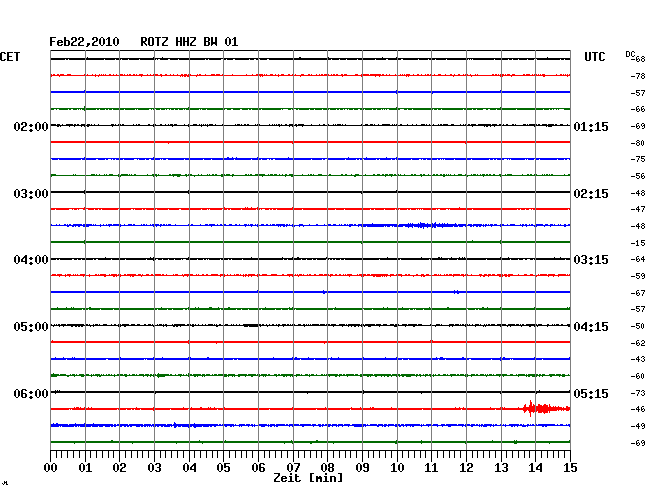Select the DC value -43
Image resolution: width=650 pixels, height=494 pixels.
[638, 359]
